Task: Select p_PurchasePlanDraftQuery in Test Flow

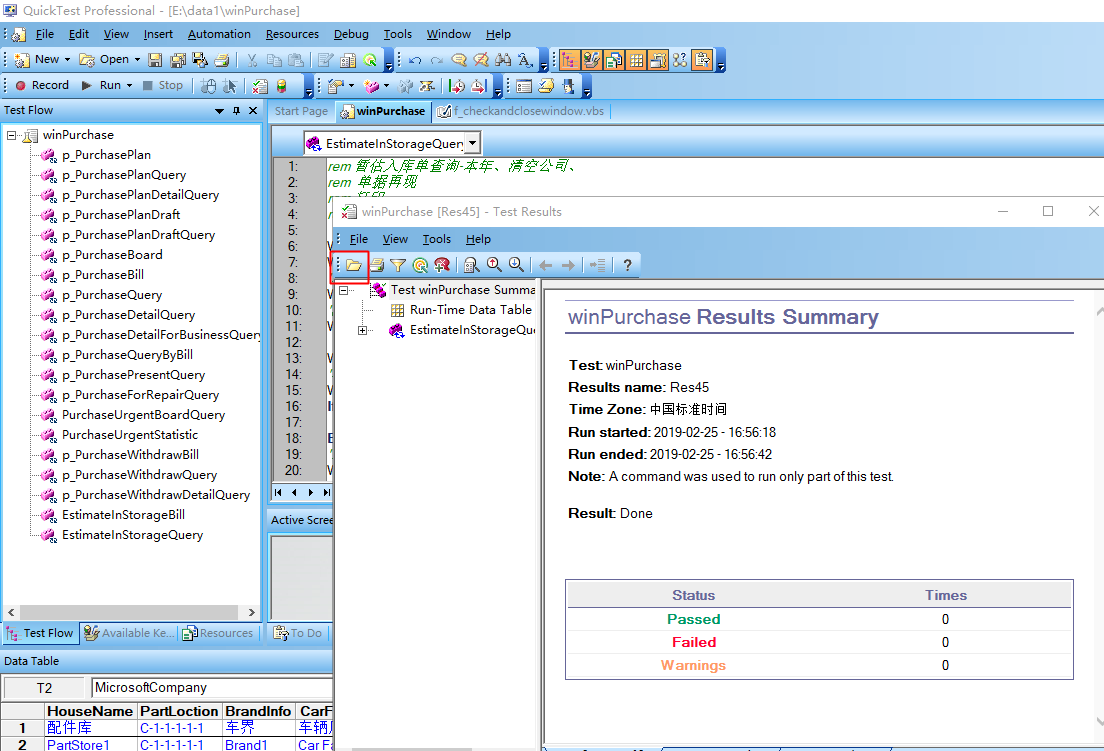Action: [138, 235]
